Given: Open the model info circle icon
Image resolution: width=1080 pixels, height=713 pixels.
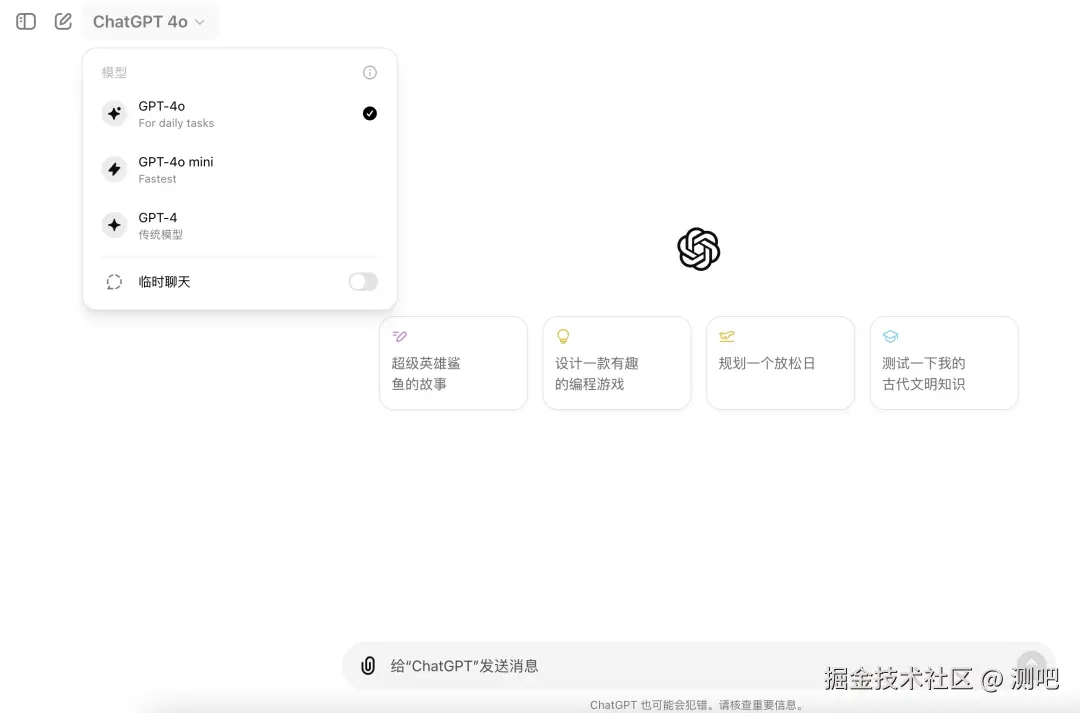Looking at the screenshot, I should [370, 72].
